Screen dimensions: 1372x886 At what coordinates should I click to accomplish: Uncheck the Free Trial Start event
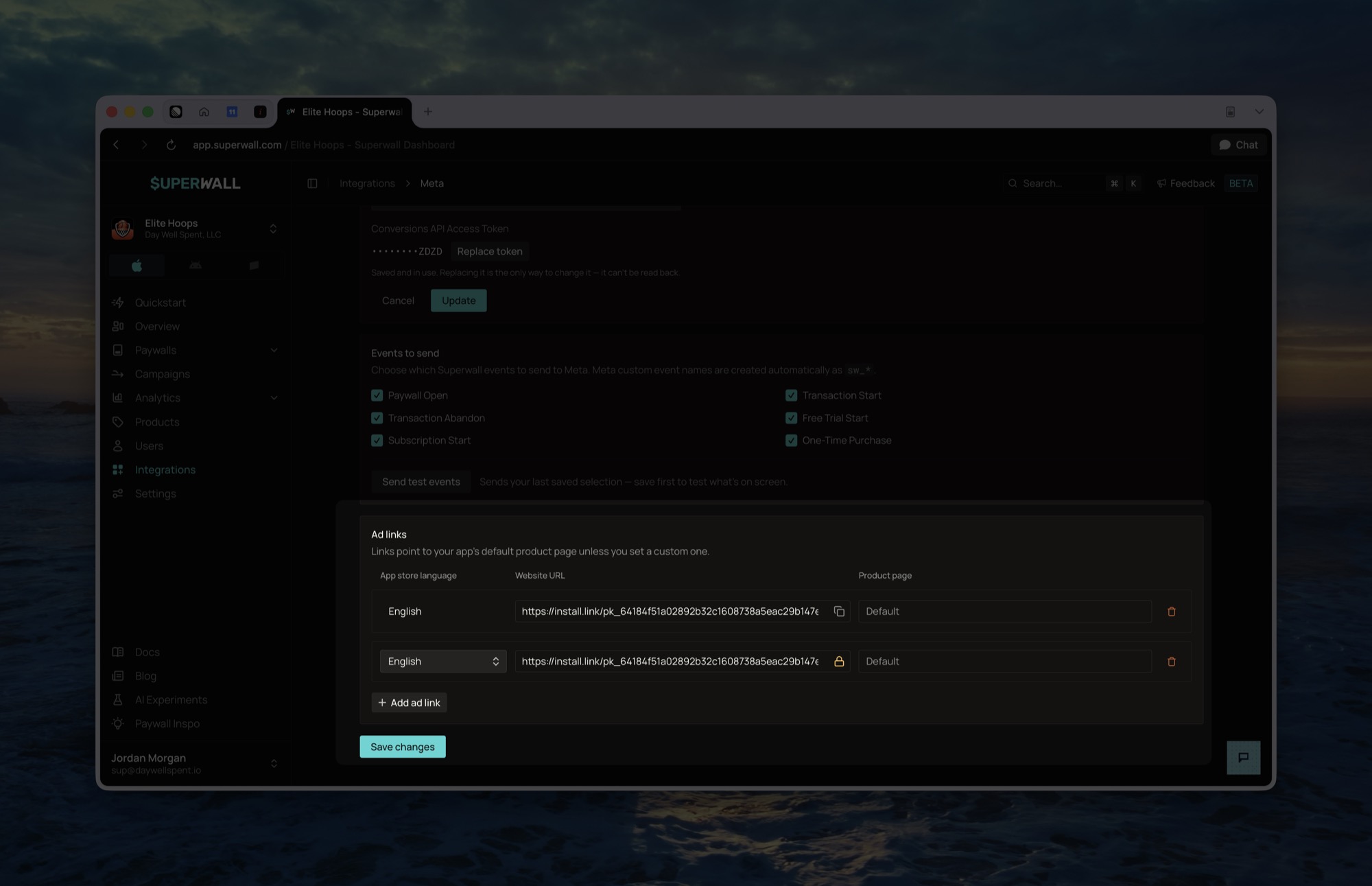point(791,418)
